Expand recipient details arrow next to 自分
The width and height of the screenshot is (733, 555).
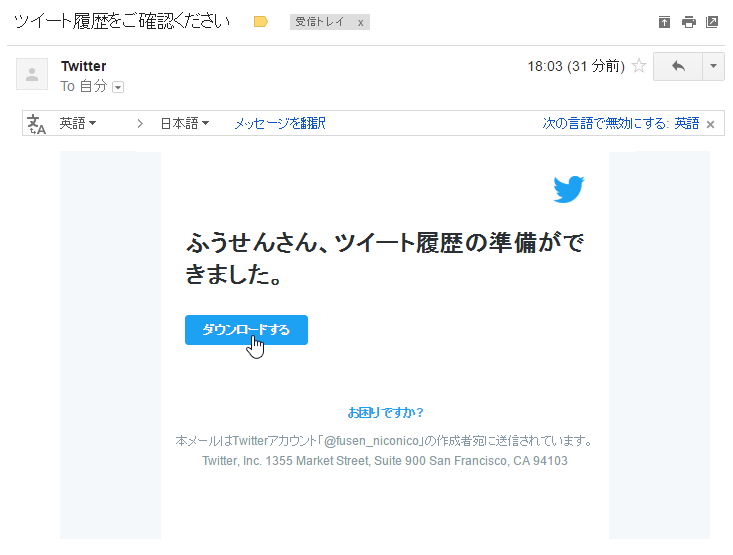[118, 87]
